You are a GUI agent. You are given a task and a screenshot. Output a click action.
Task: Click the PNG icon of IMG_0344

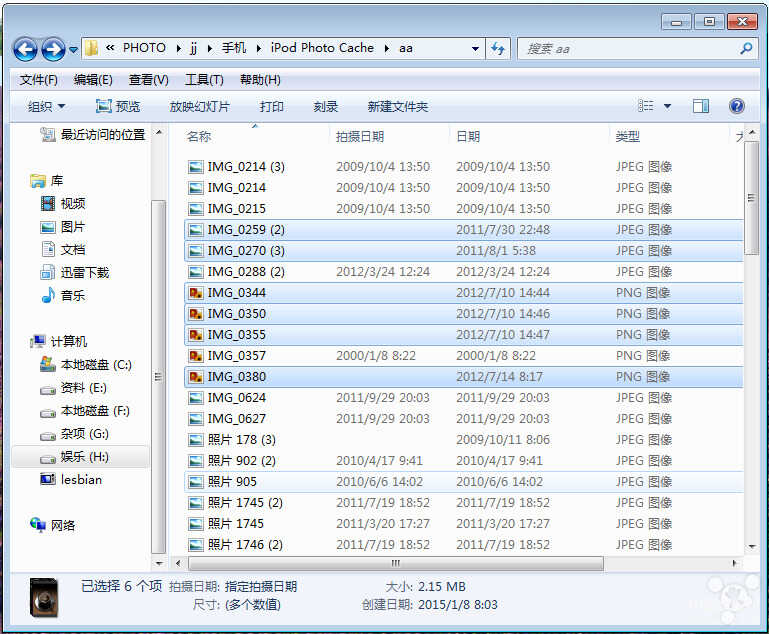[196, 293]
